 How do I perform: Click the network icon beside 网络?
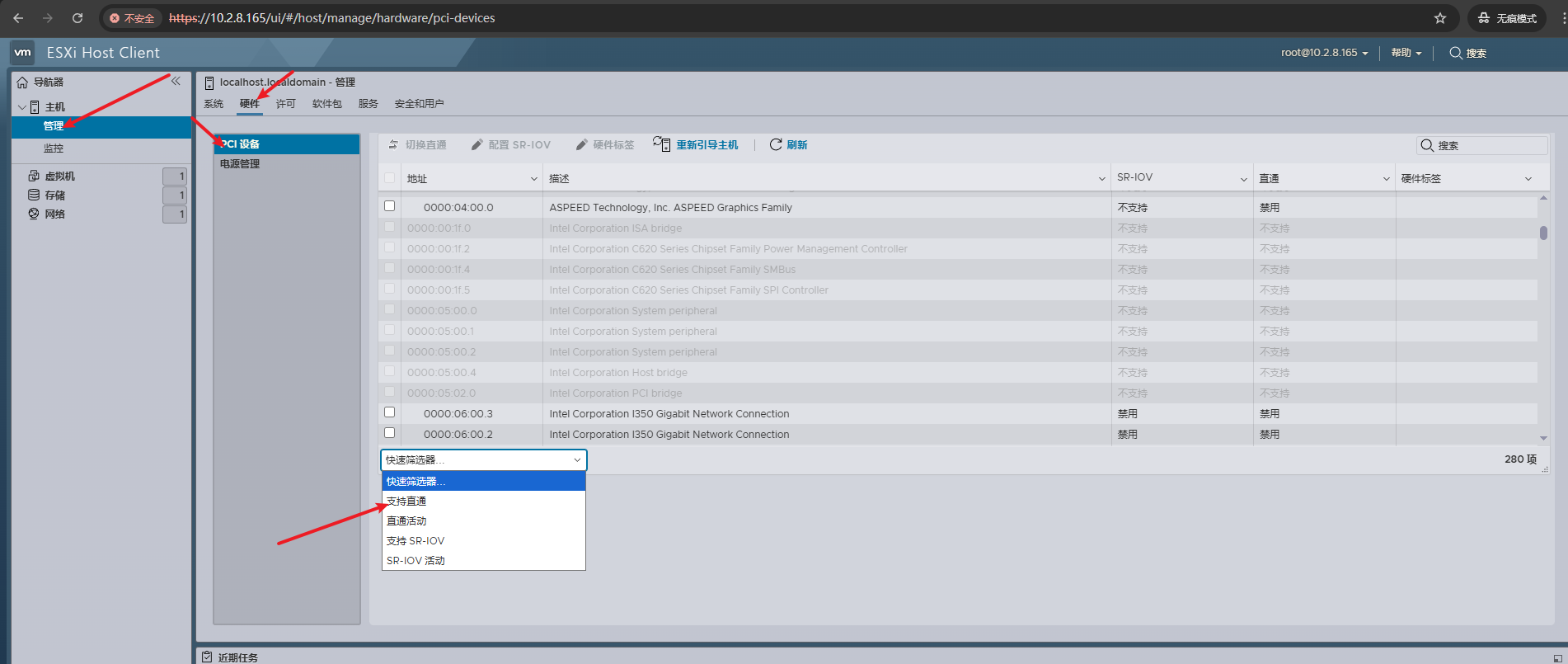click(x=34, y=214)
